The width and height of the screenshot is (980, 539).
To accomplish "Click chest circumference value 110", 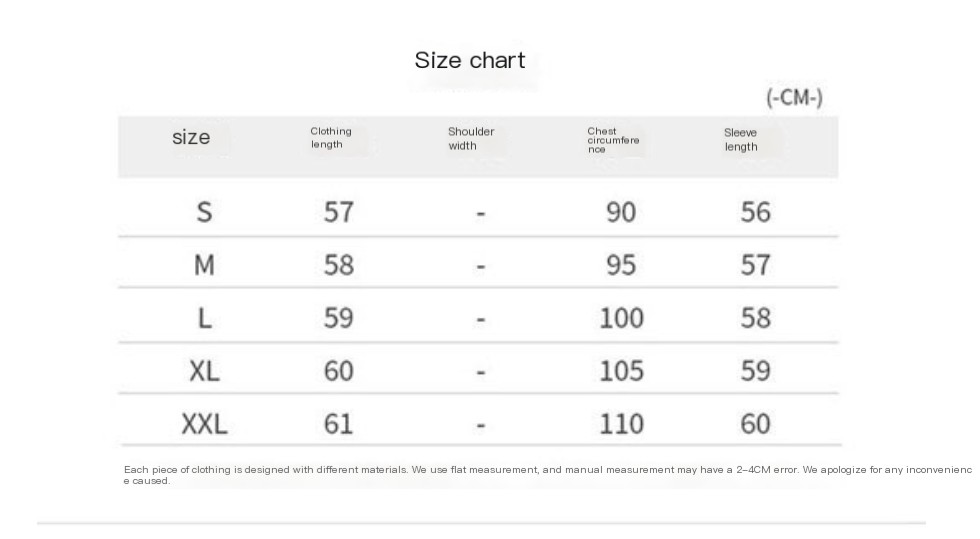I will coord(621,424).
